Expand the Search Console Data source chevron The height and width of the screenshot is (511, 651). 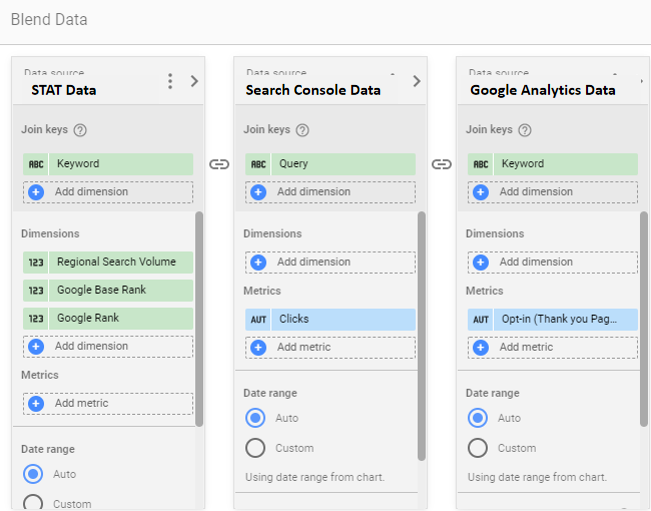(416, 81)
